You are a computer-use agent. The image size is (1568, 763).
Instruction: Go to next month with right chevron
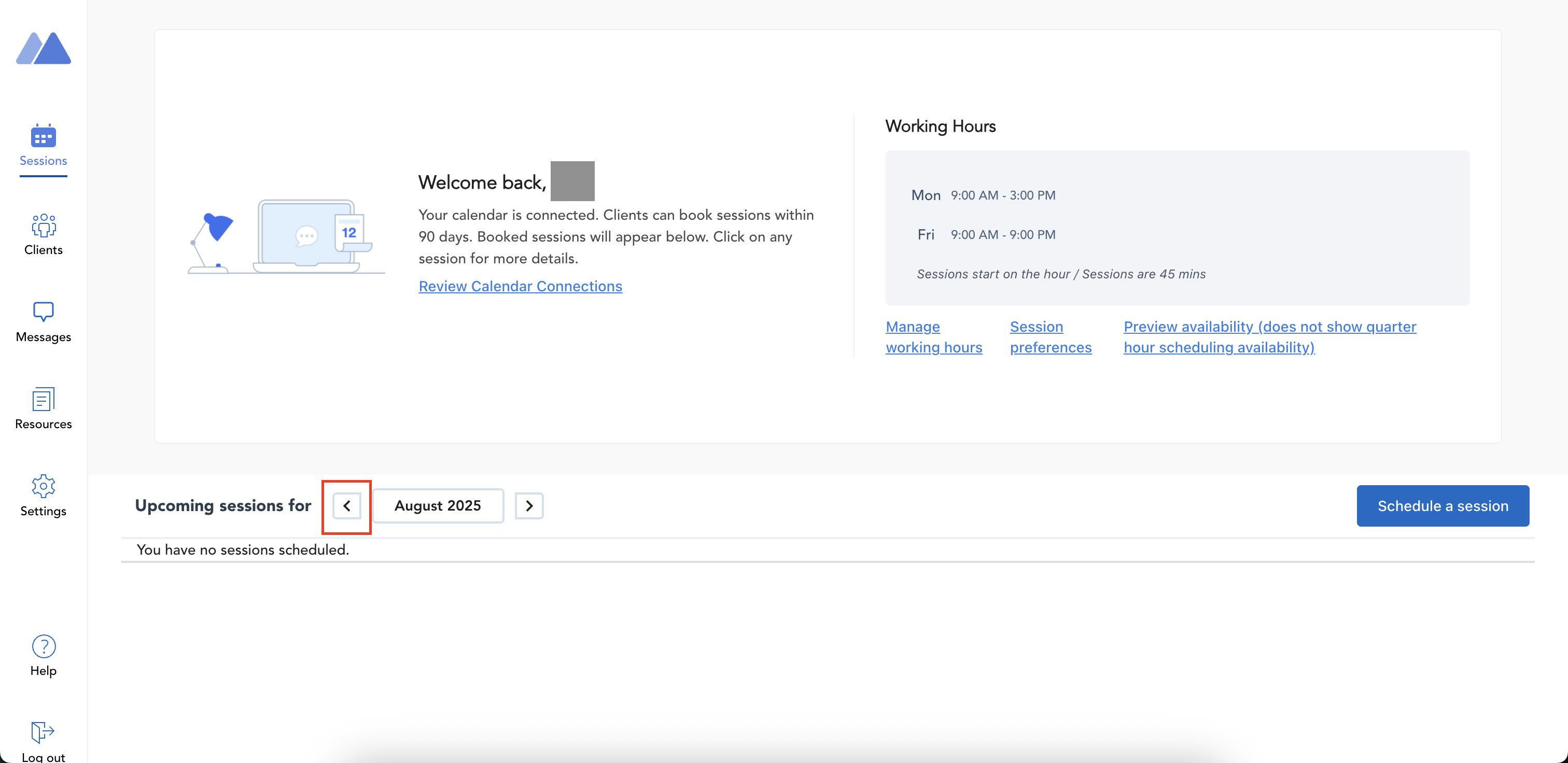[x=529, y=506]
